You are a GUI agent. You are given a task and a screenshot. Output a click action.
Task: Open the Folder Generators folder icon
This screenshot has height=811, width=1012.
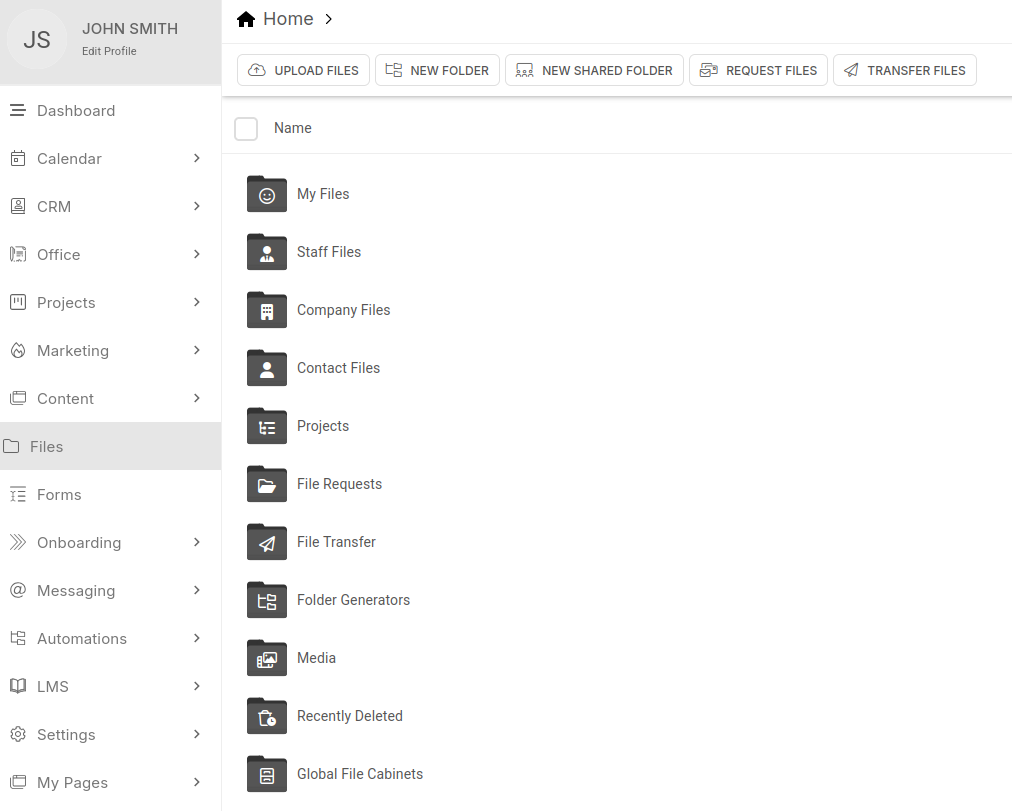(x=266, y=601)
